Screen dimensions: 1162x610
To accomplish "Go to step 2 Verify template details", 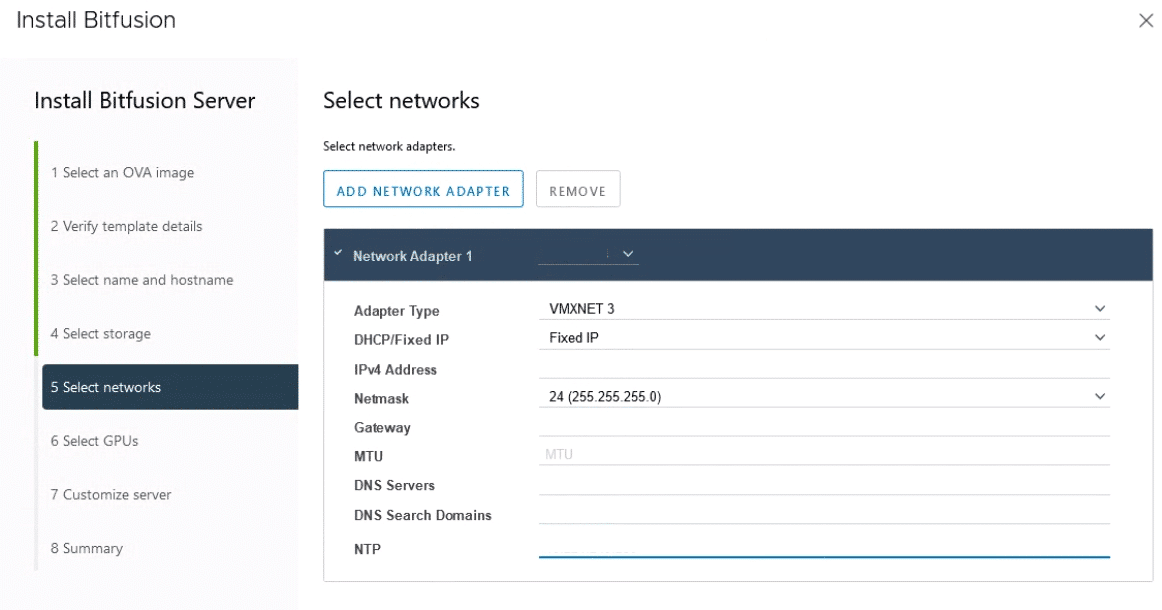I will 126,226.
